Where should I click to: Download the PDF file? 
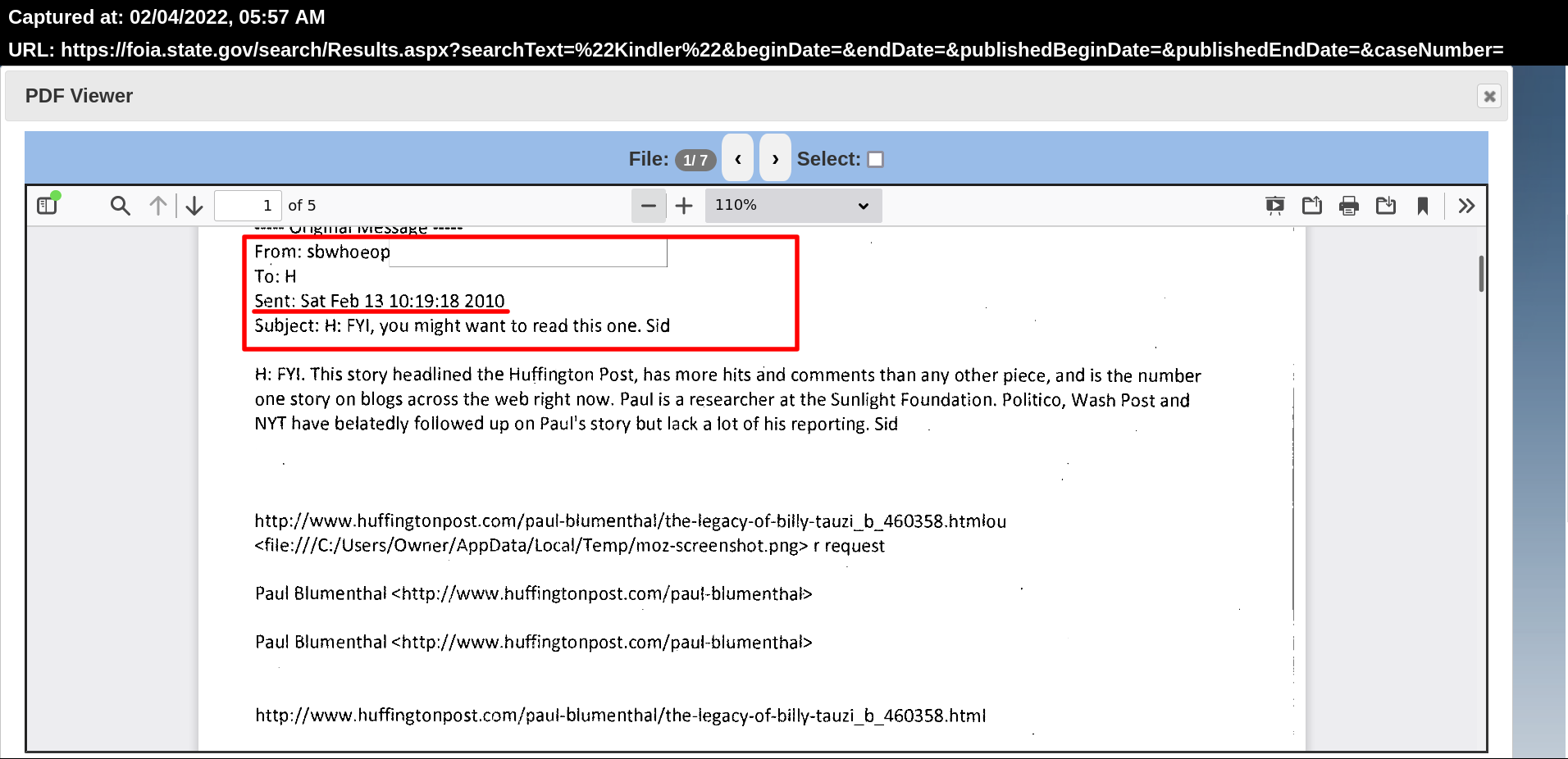(1386, 205)
